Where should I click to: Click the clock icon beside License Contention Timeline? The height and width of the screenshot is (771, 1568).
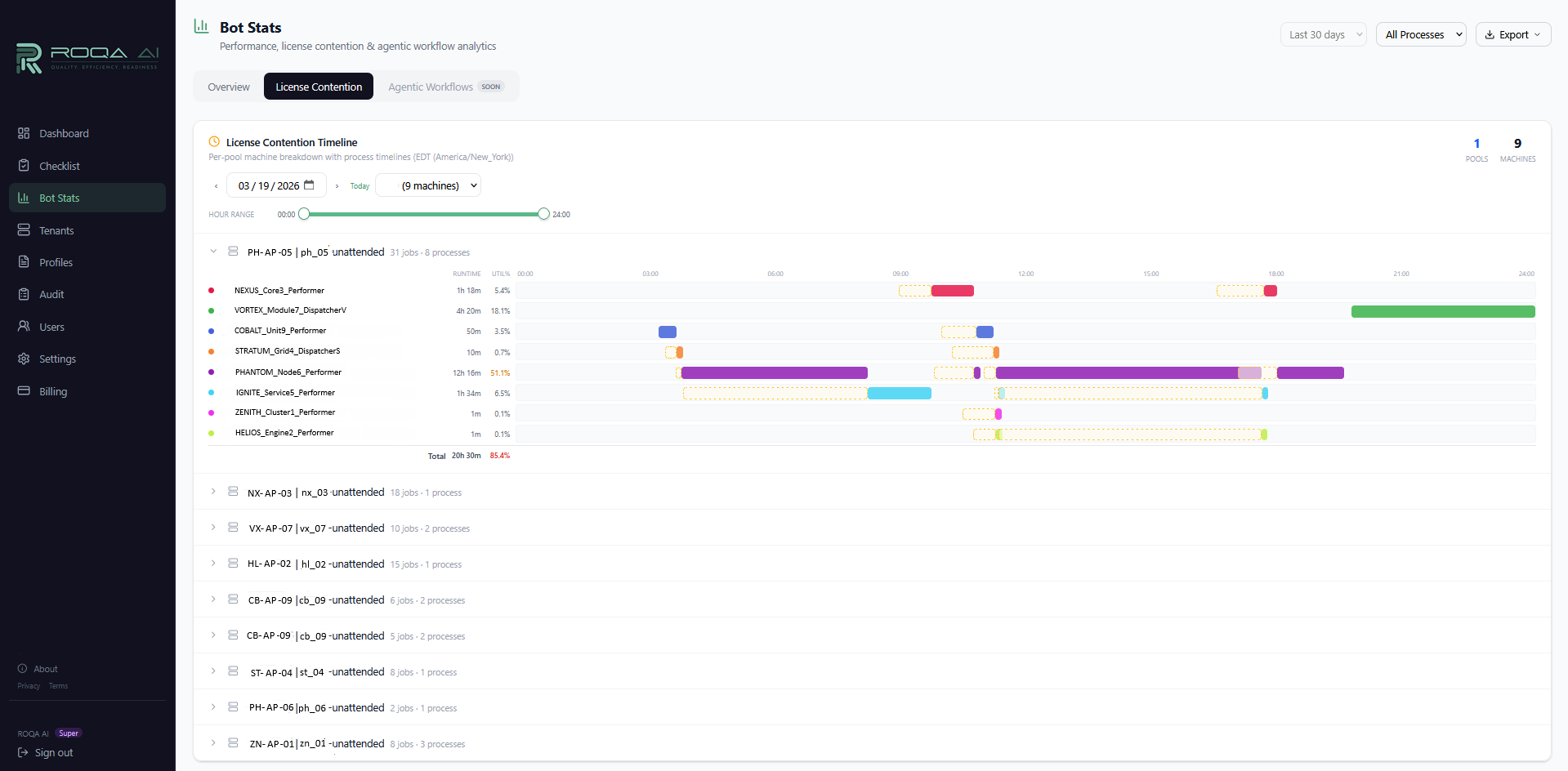click(x=214, y=141)
